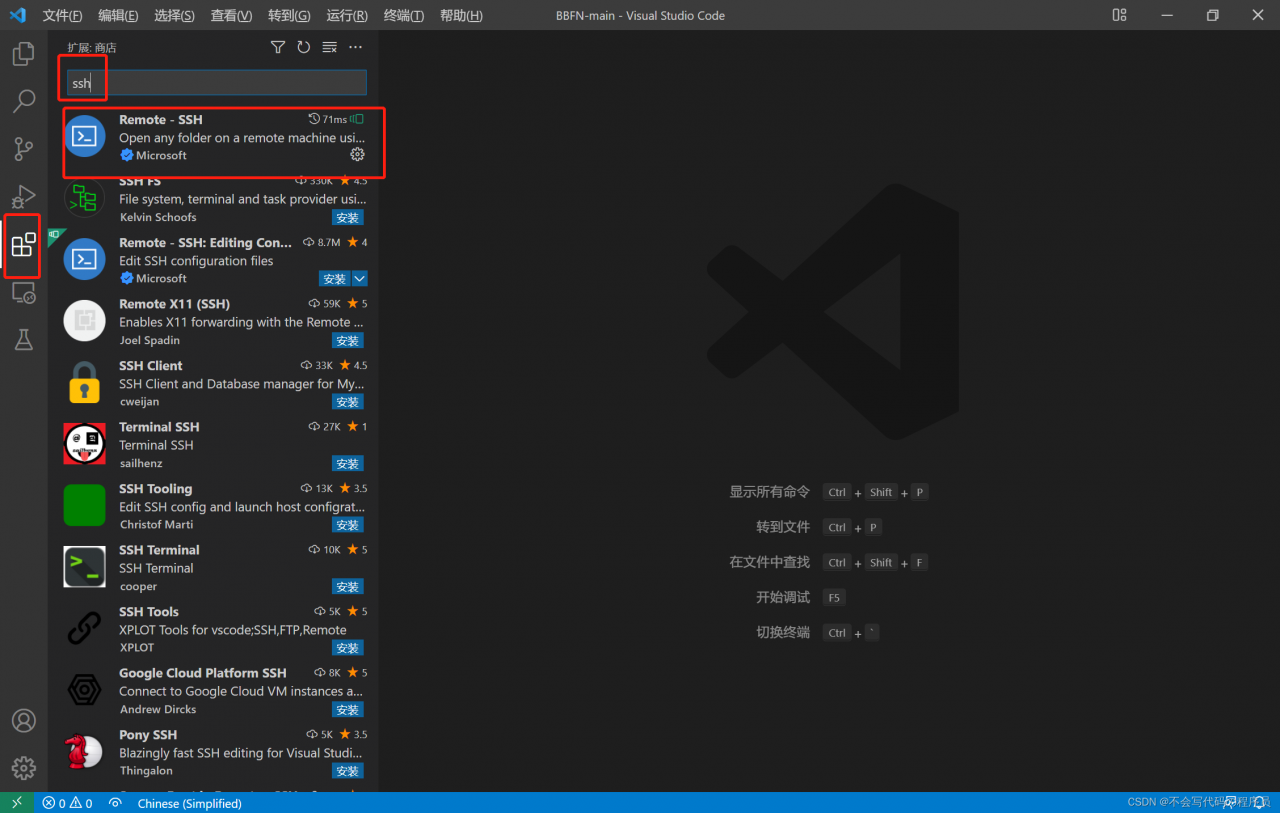Open the Run and Debug view
Screen dimensions: 1280x813
pos(24,196)
